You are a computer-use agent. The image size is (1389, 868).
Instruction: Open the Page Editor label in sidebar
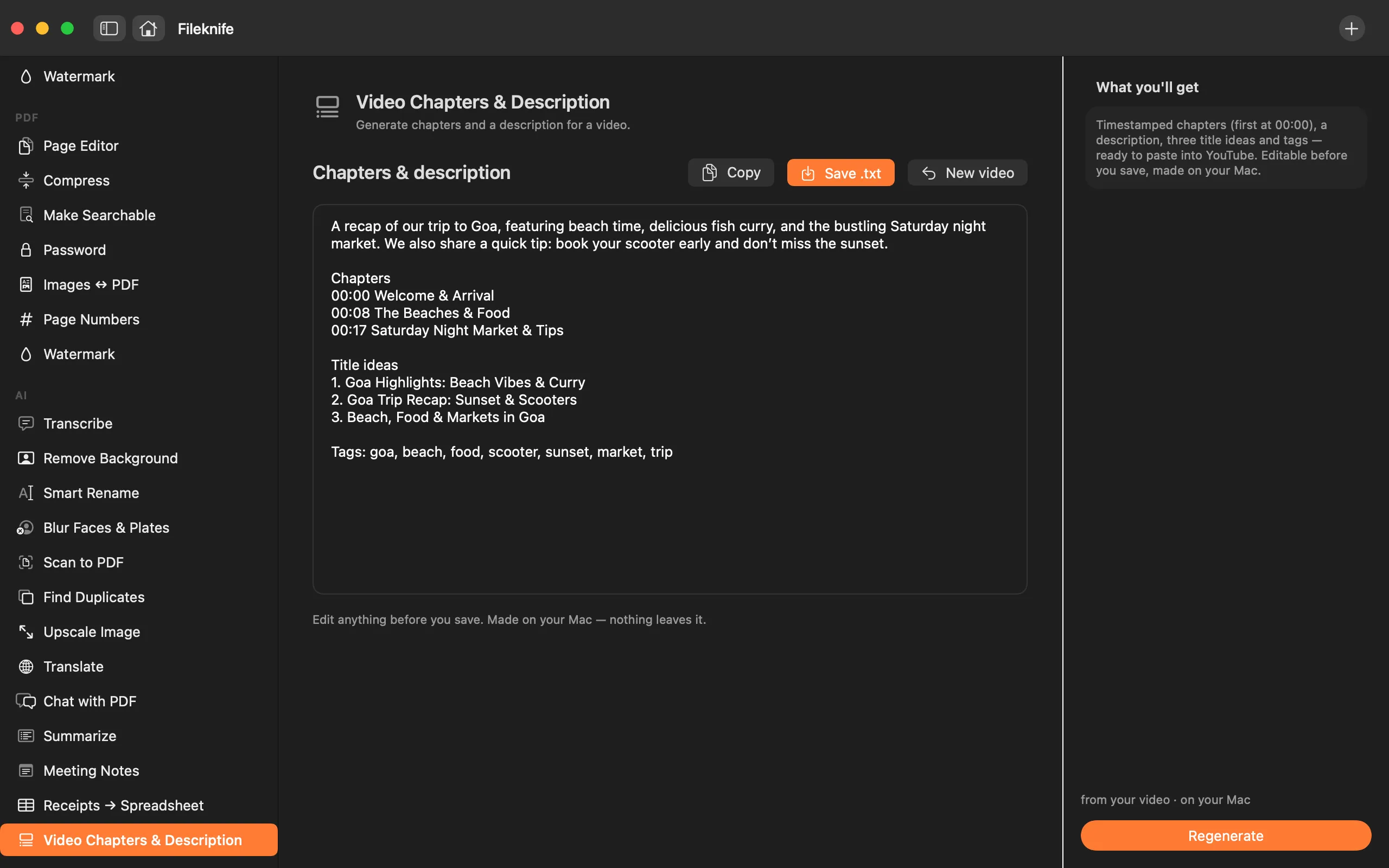(x=81, y=146)
